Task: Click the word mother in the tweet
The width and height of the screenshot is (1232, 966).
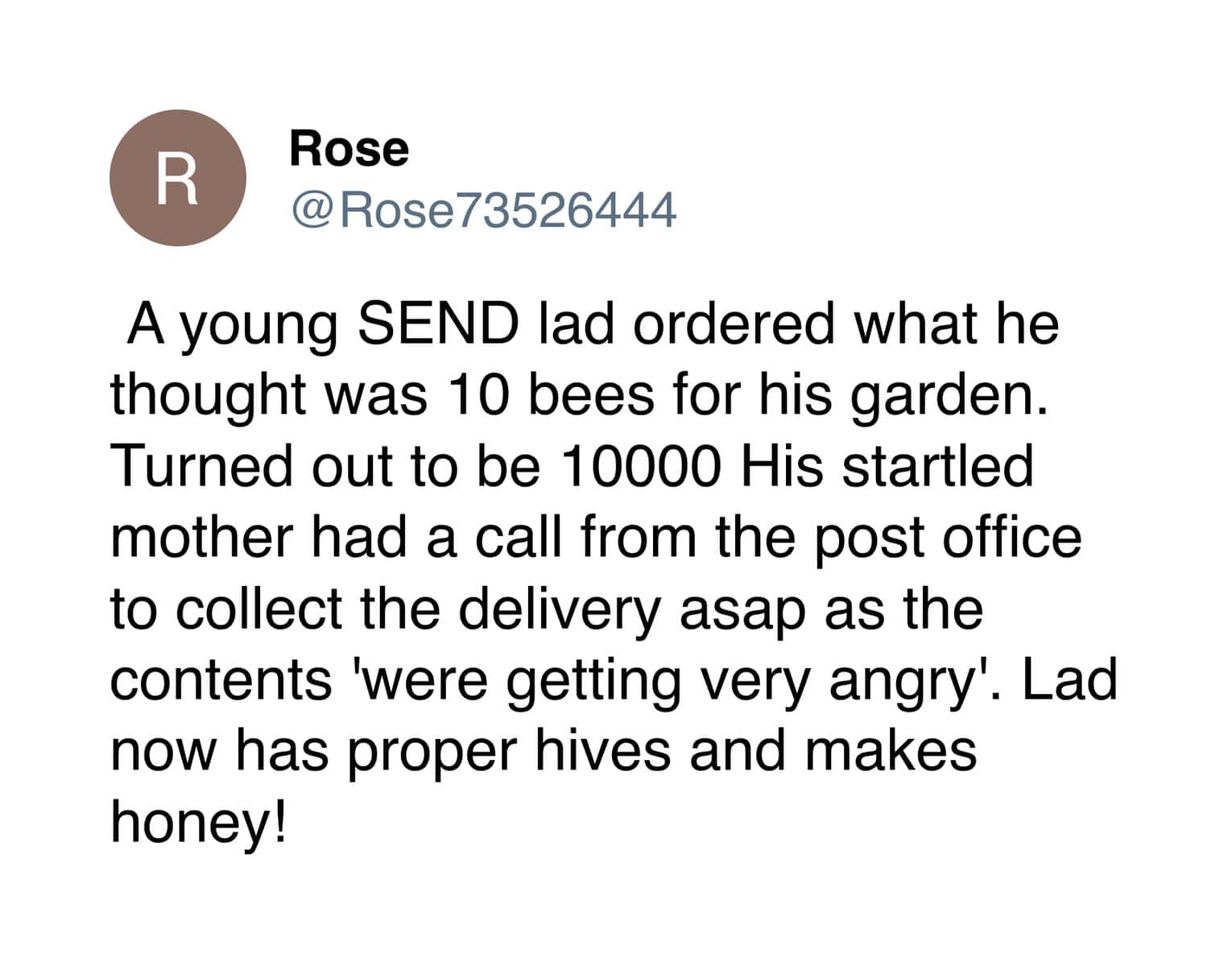Action: click(202, 538)
